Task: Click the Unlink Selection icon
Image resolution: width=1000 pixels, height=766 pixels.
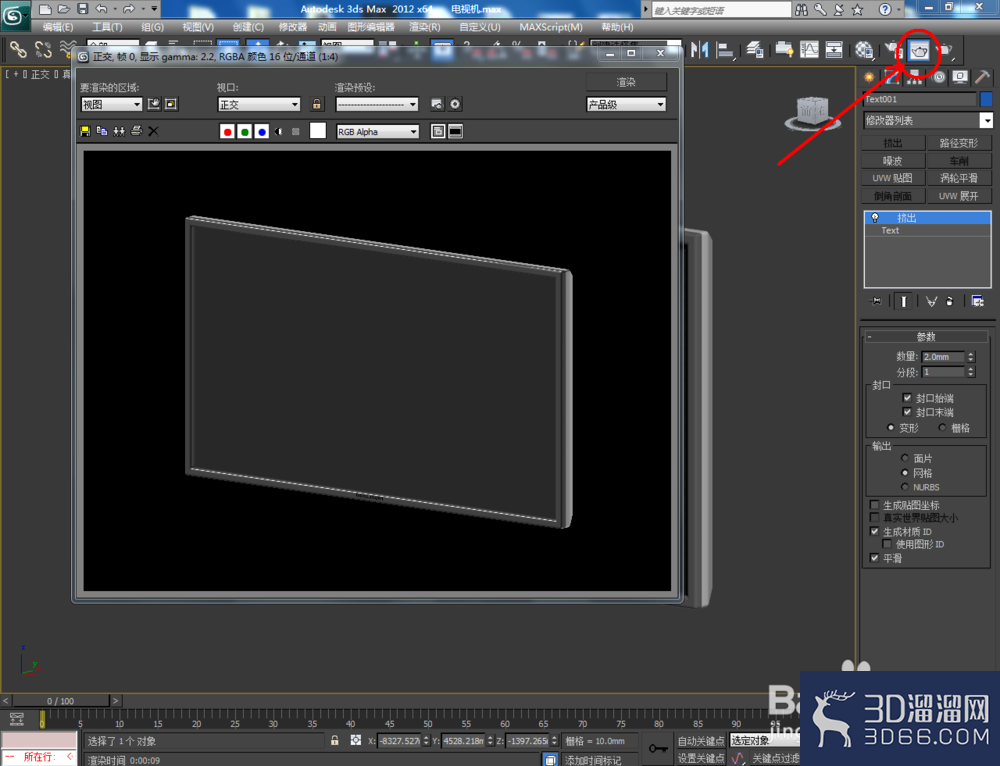Action: (43, 49)
